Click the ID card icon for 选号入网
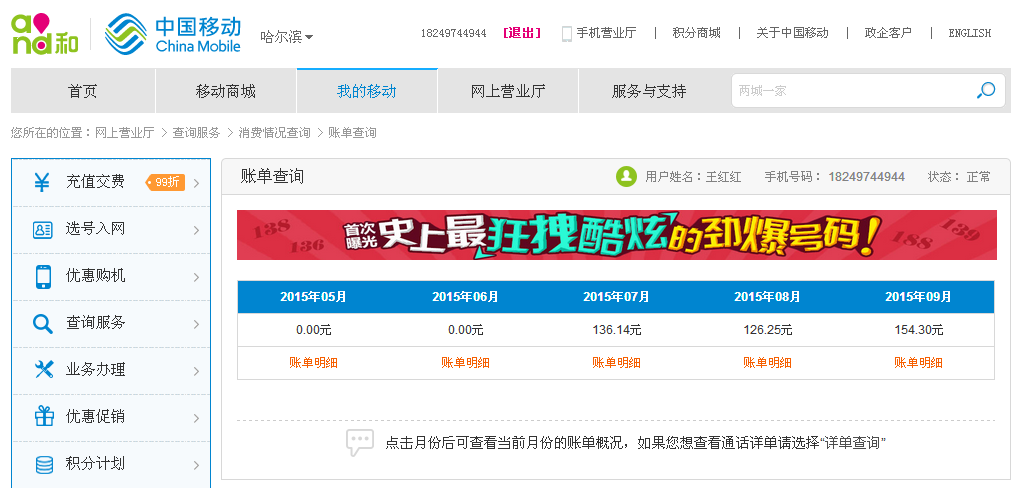This screenshot has width=1032, height=488. (42, 229)
